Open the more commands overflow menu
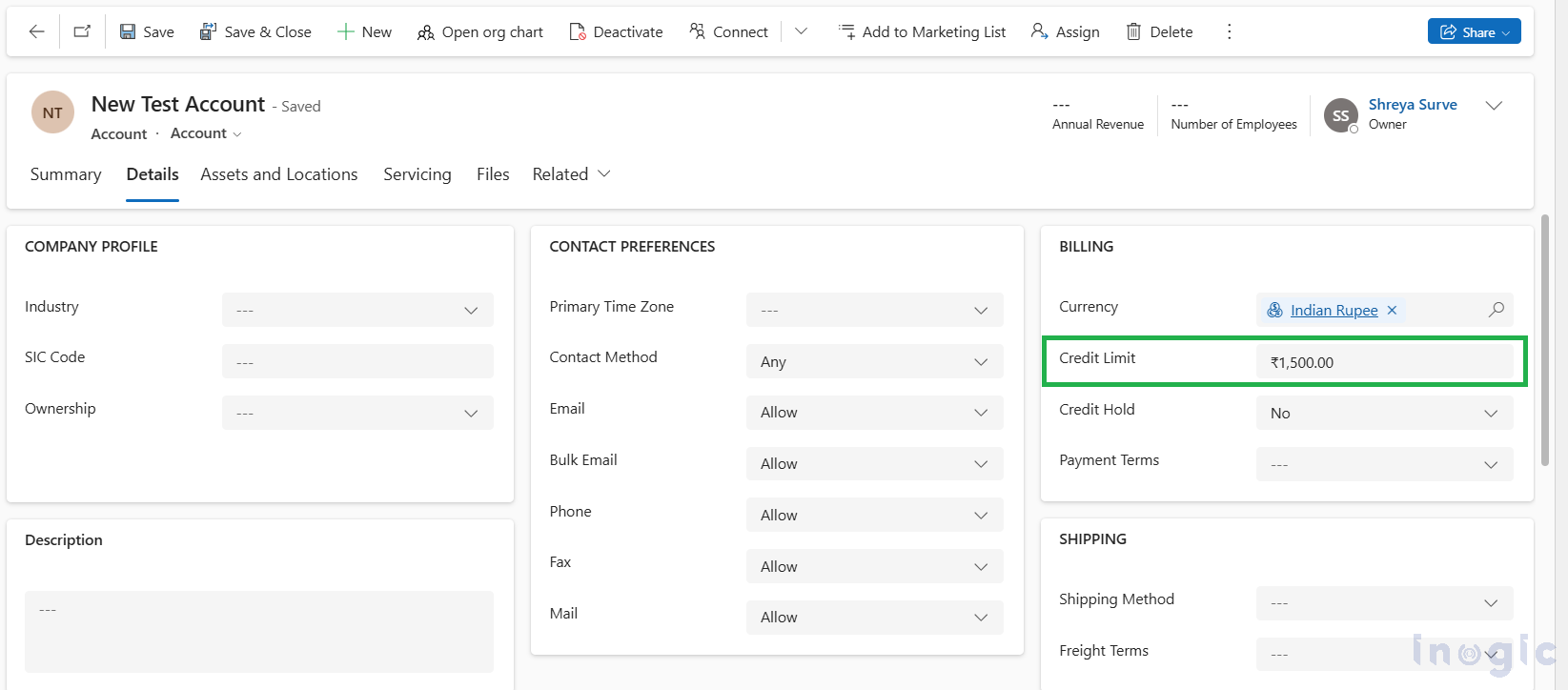 1229,31
